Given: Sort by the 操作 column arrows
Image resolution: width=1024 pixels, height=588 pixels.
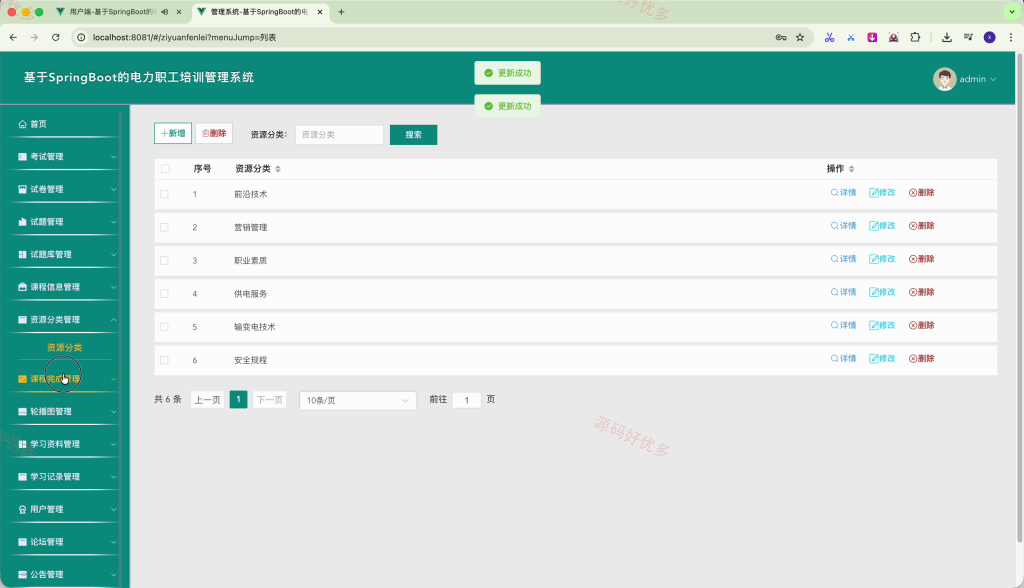Looking at the screenshot, I should [852, 169].
